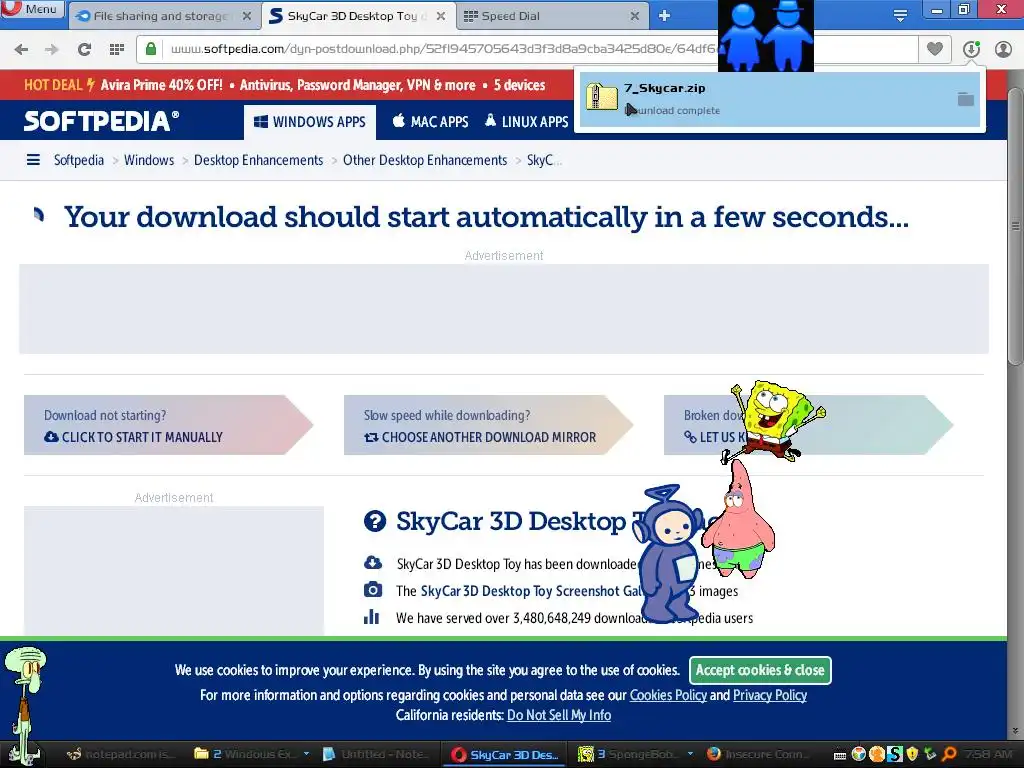Viewport: 1024px width, 768px height.
Task: Open Insecure Connection Firefox taskbar item
Action: (x=758, y=754)
